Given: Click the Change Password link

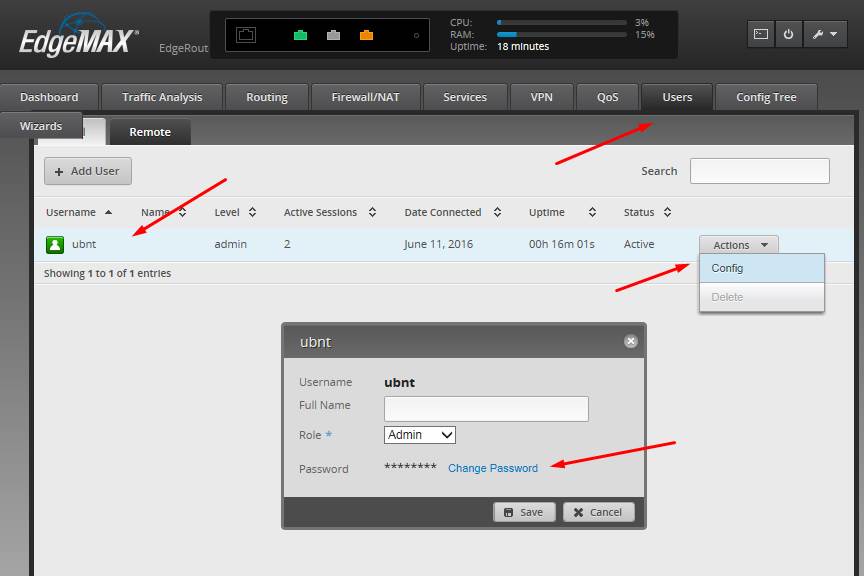Looking at the screenshot, I should coord(492,468).
